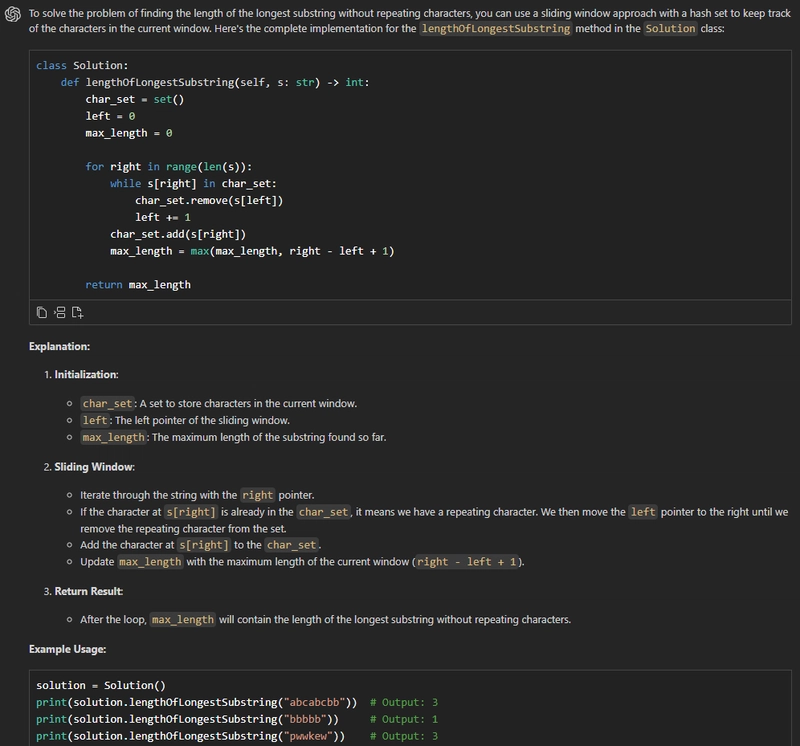The width and height of the screenshot is (800, 746).
Task: Click the '# Output: 1' comment
Action: pyautogui.click(x=403, y=720)
